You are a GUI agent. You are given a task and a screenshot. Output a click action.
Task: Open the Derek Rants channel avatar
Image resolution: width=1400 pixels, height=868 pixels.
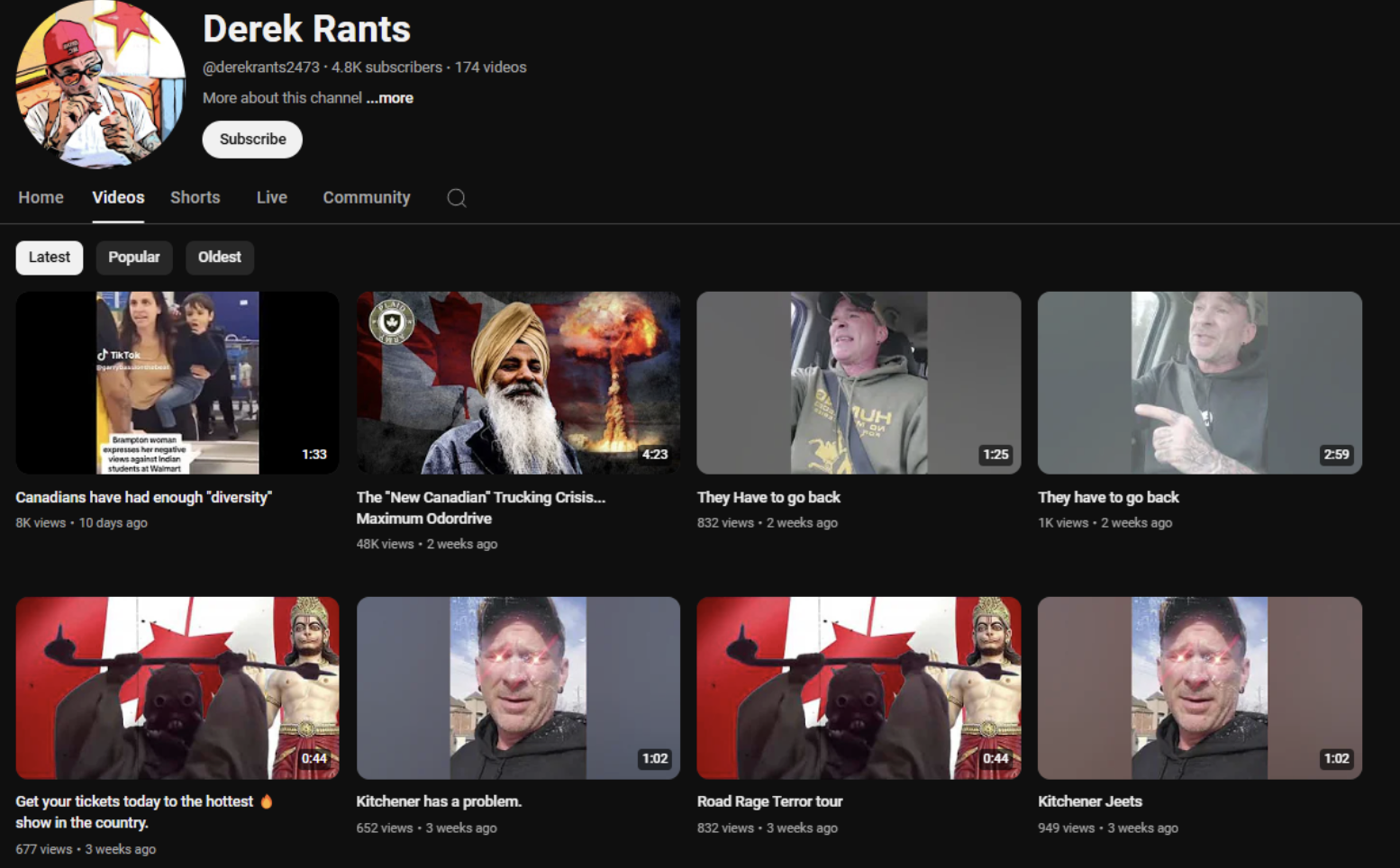point(100,84)
